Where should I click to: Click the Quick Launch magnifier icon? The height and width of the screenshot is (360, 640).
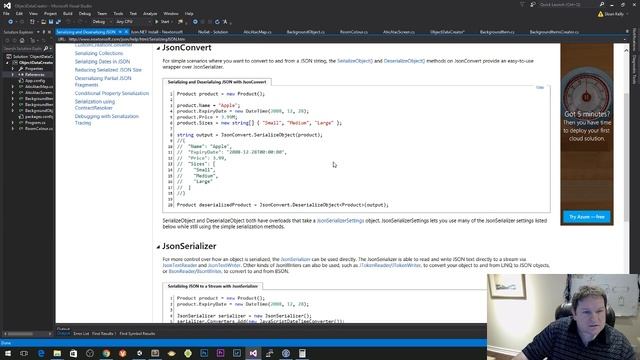(602, 4)
